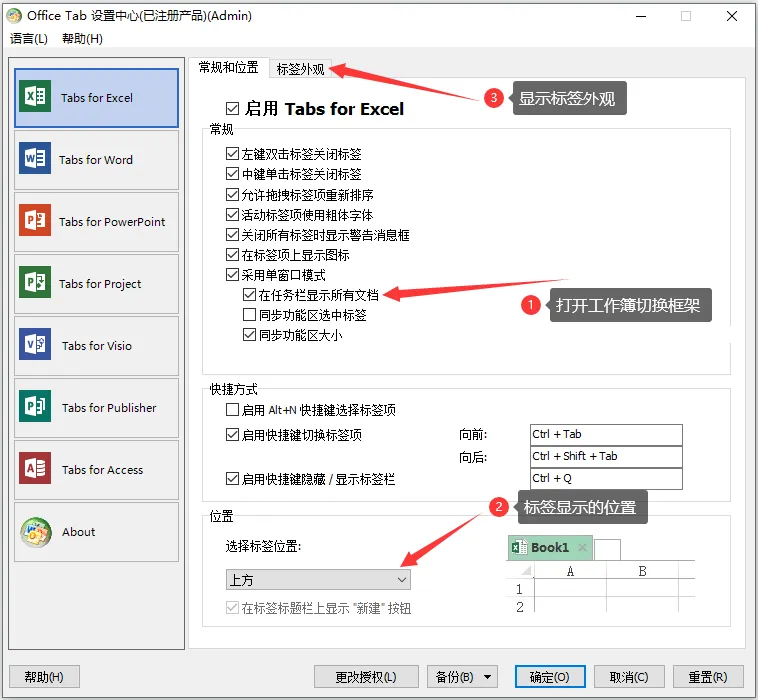The height and width of the screenshot is (700, 758).
Task: Click column B header in preview
Action: pos(642,571)
